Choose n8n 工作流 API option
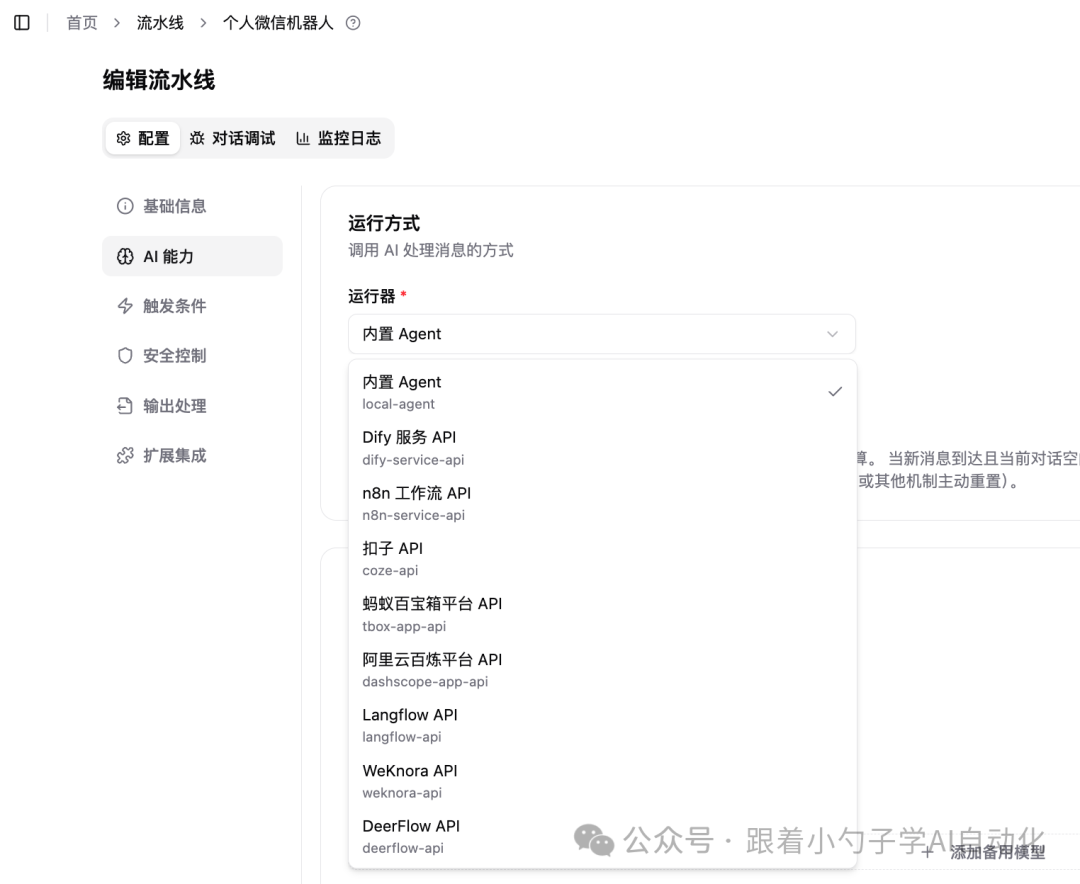The image size is (1080, 884). click(x=603, y=504)
